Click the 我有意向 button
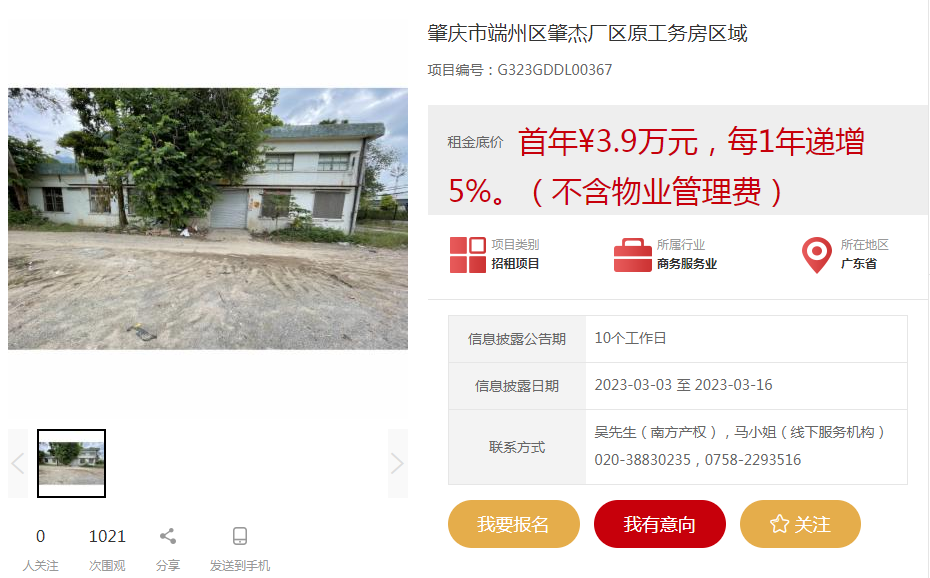The width and height of the screenshot is (930, 578). pyautogui.click(x=660, y=524)
